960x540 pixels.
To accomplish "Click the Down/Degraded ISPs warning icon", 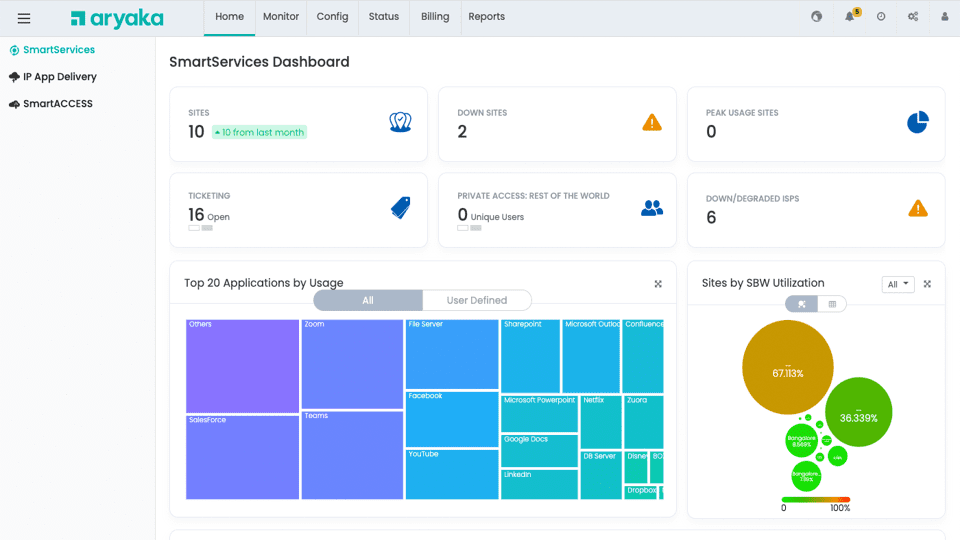I will 918,209.
